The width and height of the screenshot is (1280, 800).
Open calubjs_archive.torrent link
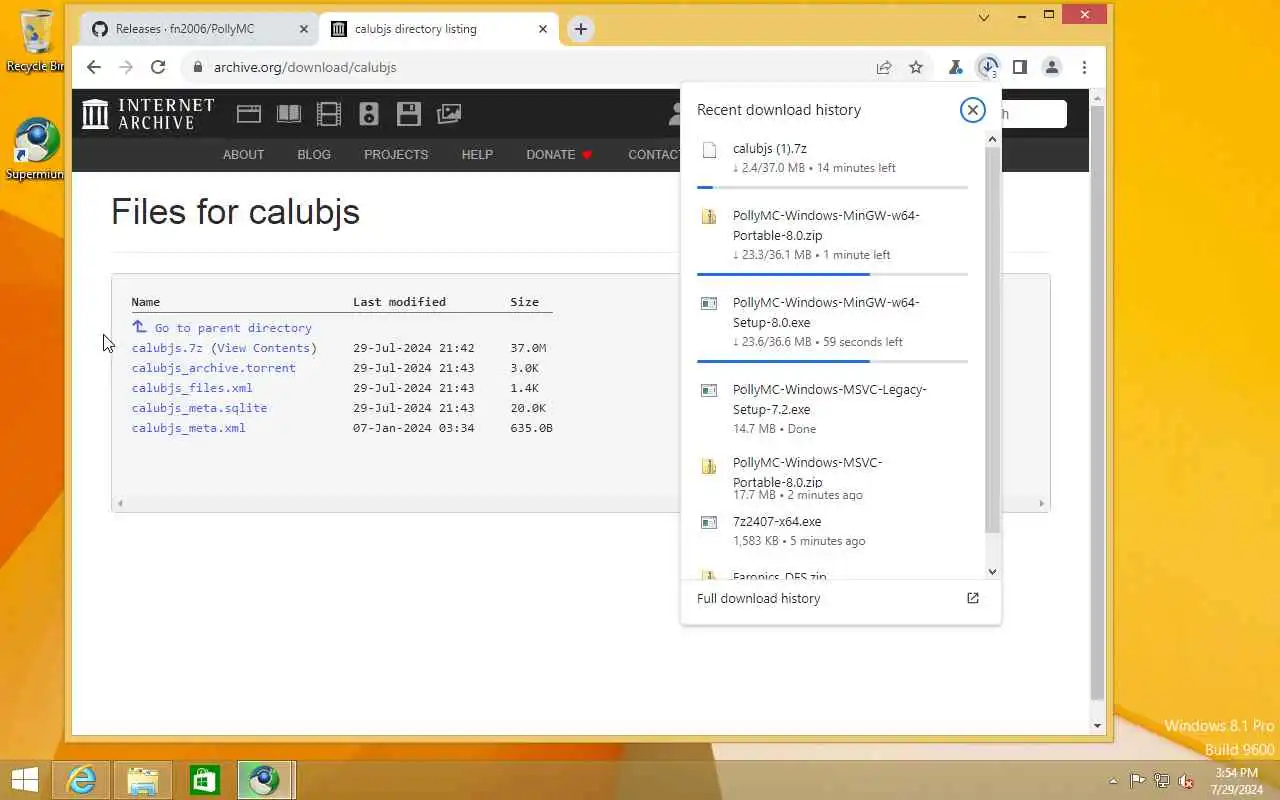pyautogui.click(x=214, y=368)
